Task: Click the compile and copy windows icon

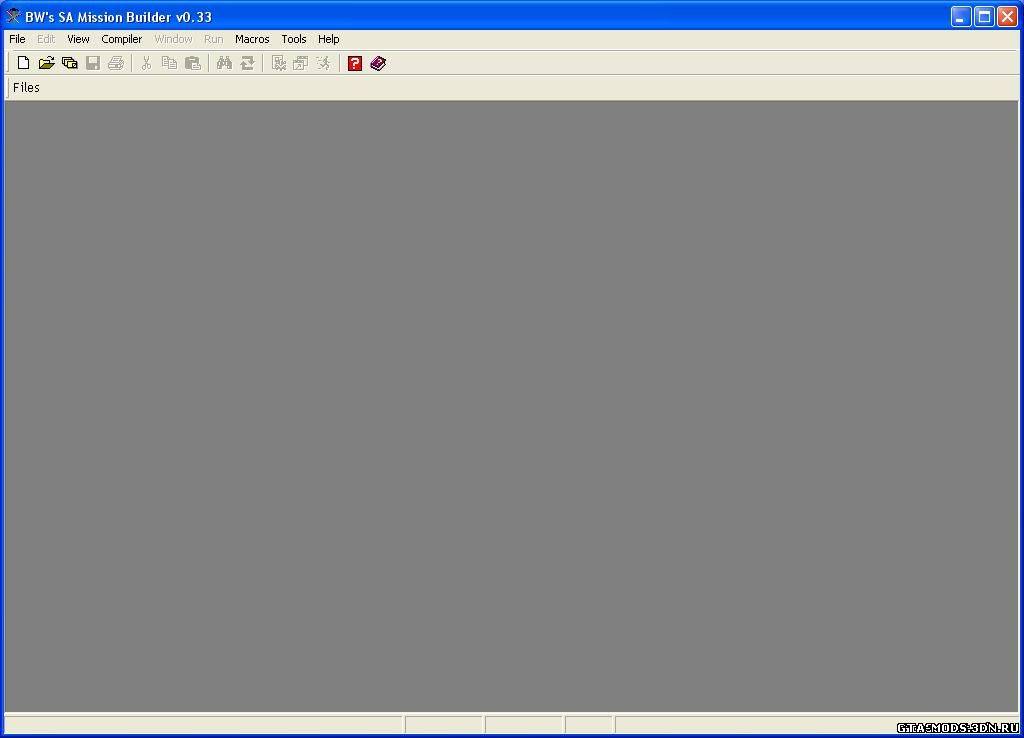Action: (300, 63)
